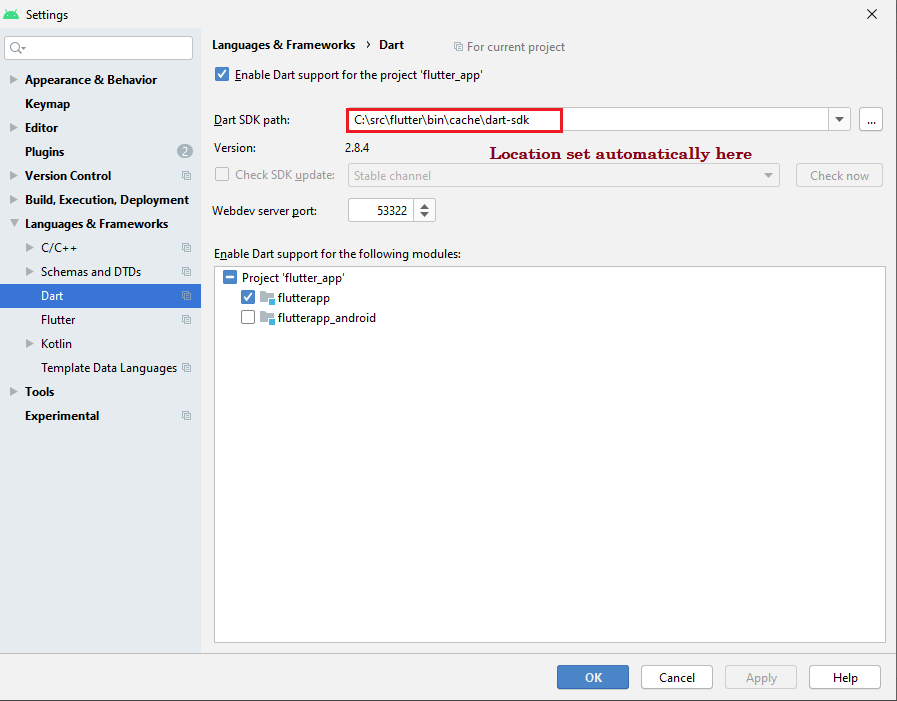Click the project-level icon beside Version Control
This screenshot has width=897, height=701.
pos(186,176)
